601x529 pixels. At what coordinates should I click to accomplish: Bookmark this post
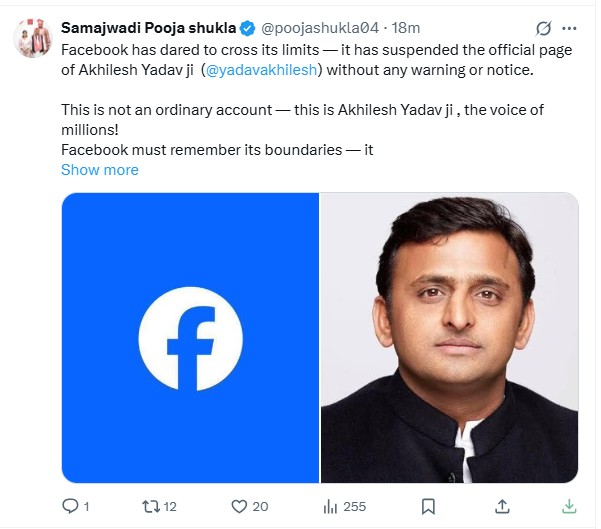pos(427,506)
